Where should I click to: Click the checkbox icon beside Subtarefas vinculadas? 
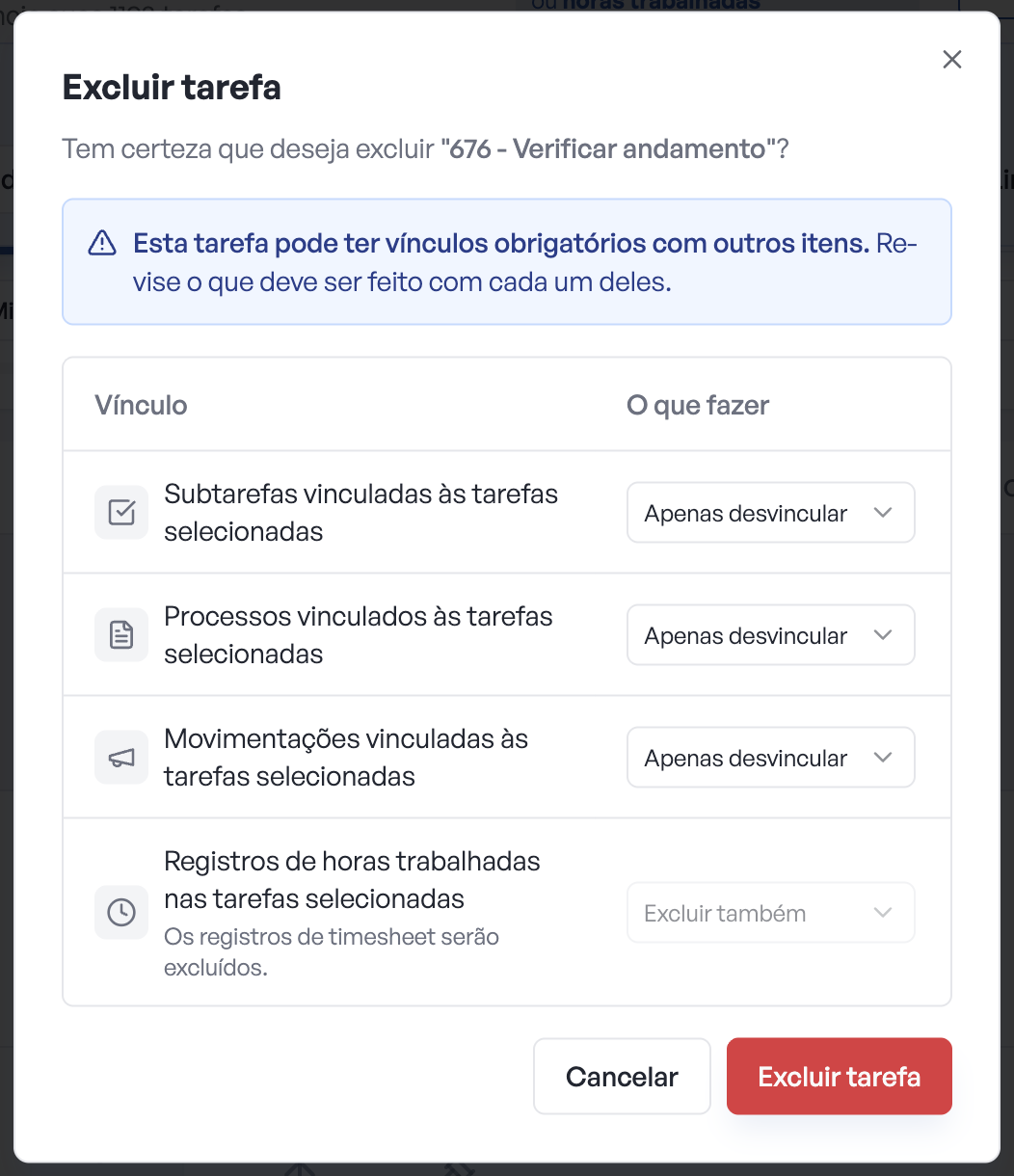121,512
